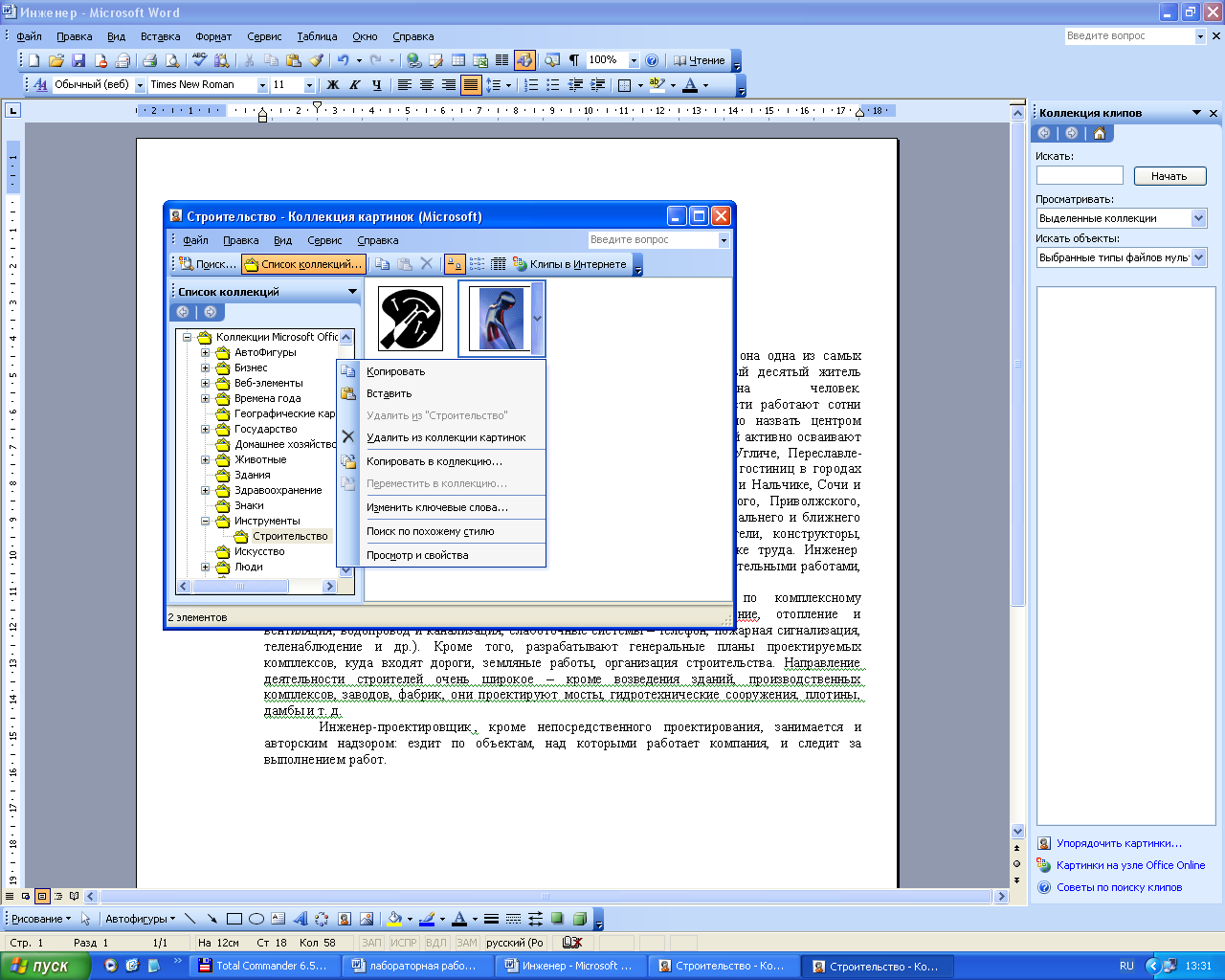The height and width of the screenshot is (980, 1225).
Task: Insert WordArt from Drawing toolbar
Action: click(300, 919)
